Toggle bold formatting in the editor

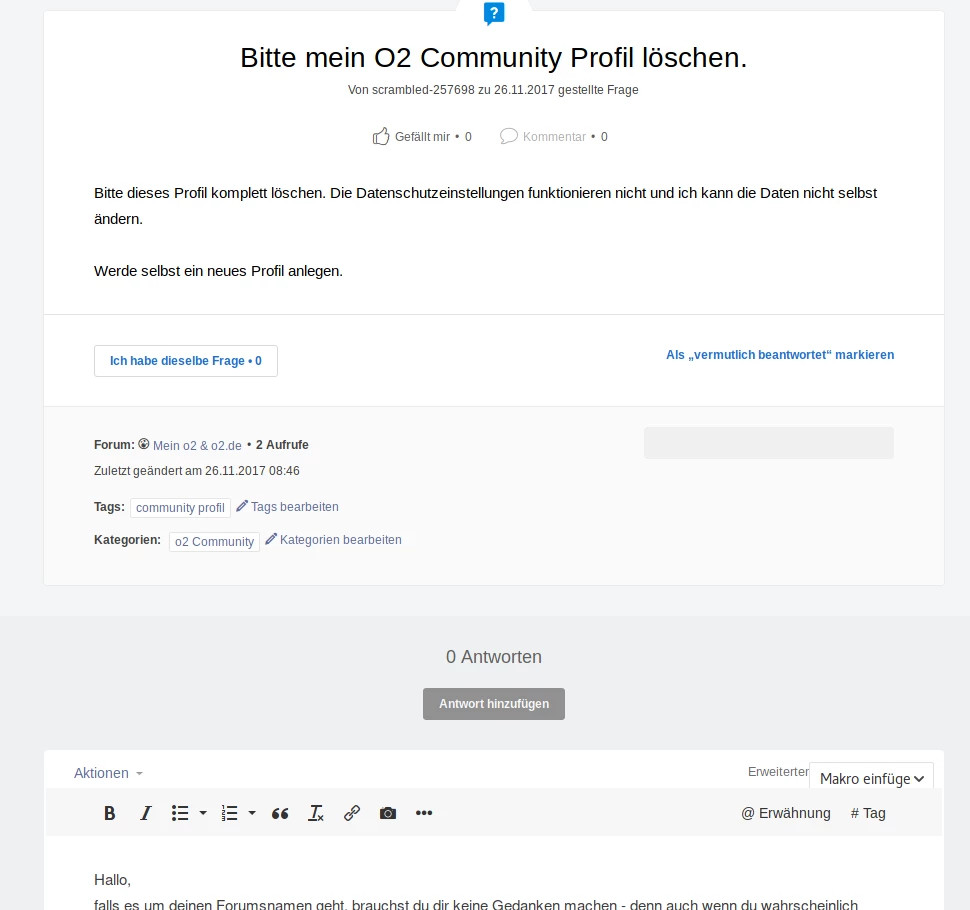pos(109,813)
